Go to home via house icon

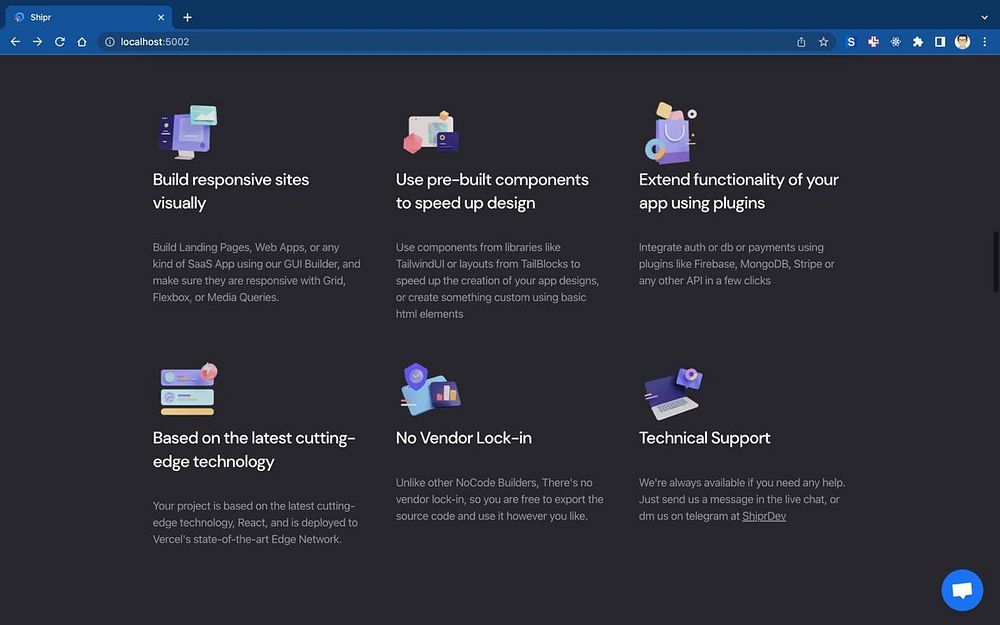click(82, 41)
